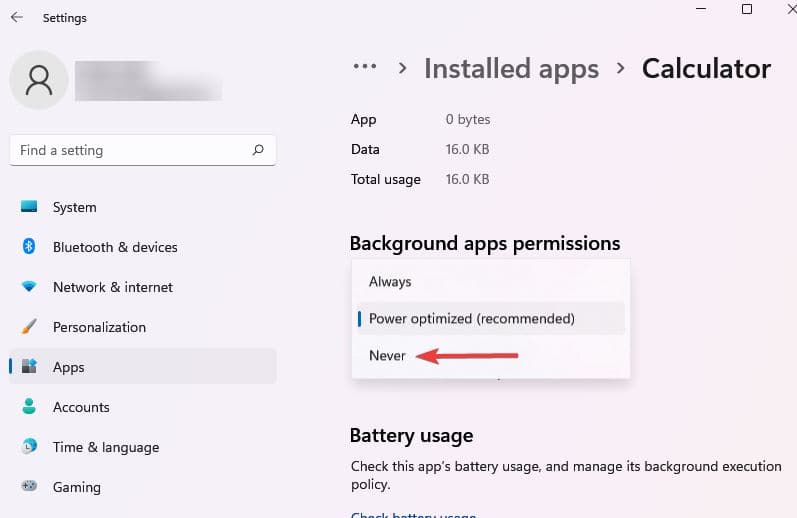Open the Check battery usage link
Viewport: 797px width, 518px height.
[413, 515]
